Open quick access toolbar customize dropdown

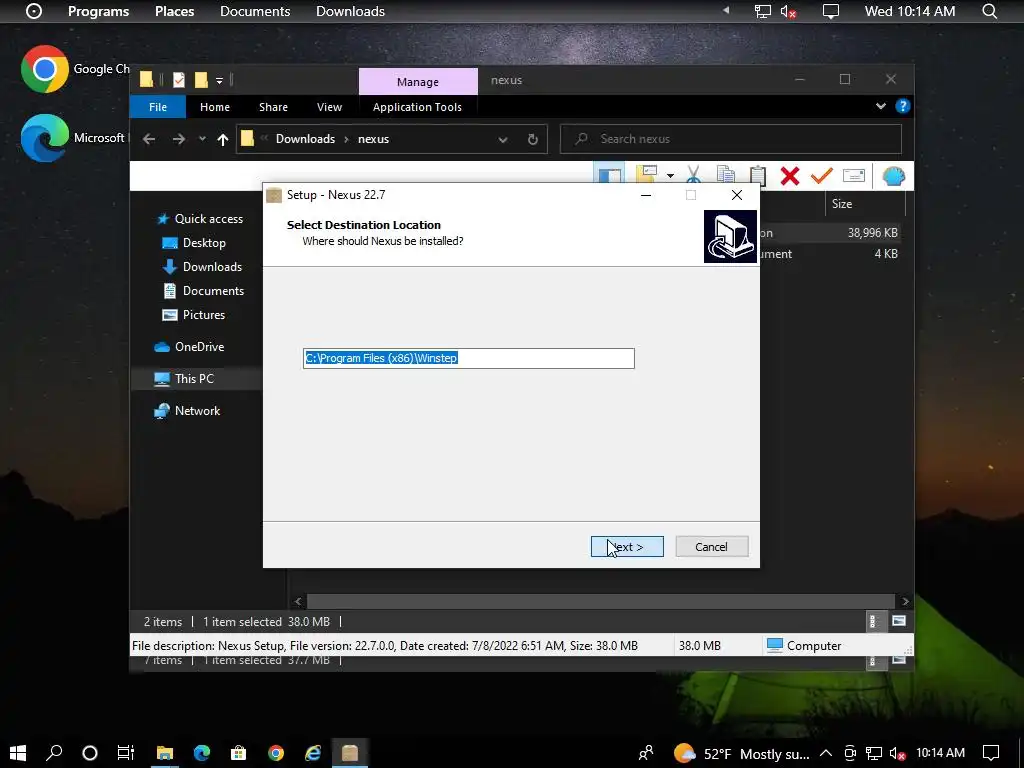tap(219, 80)
